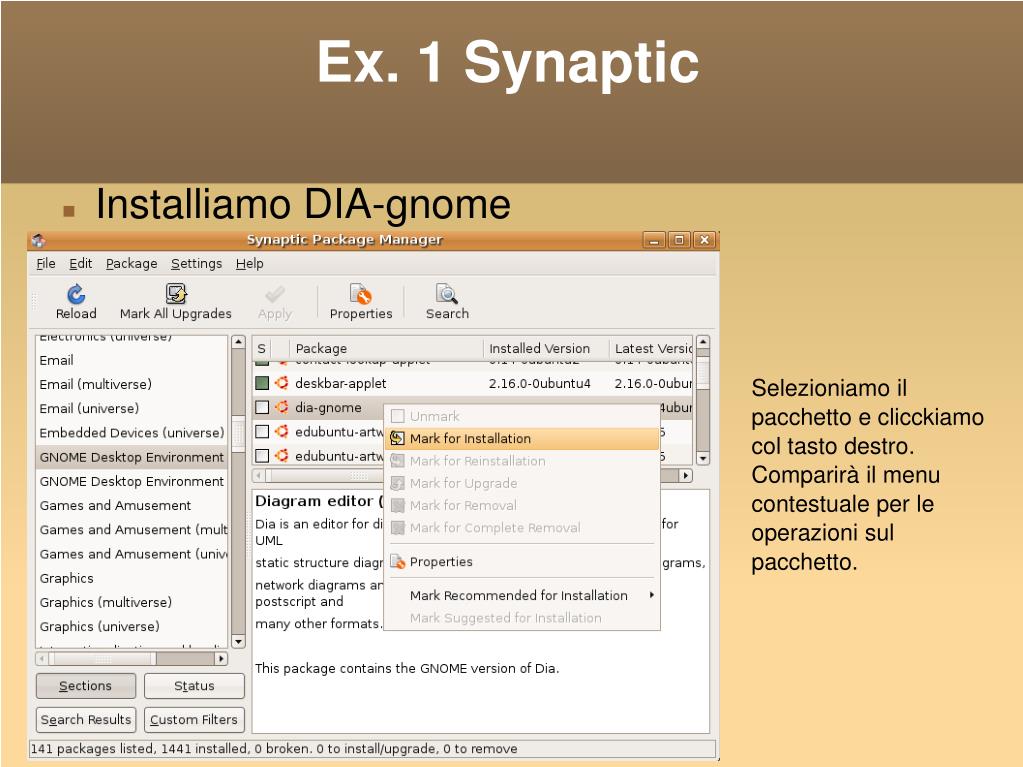Click the Mark for Reinstallation menu icon

coord(397,461)
